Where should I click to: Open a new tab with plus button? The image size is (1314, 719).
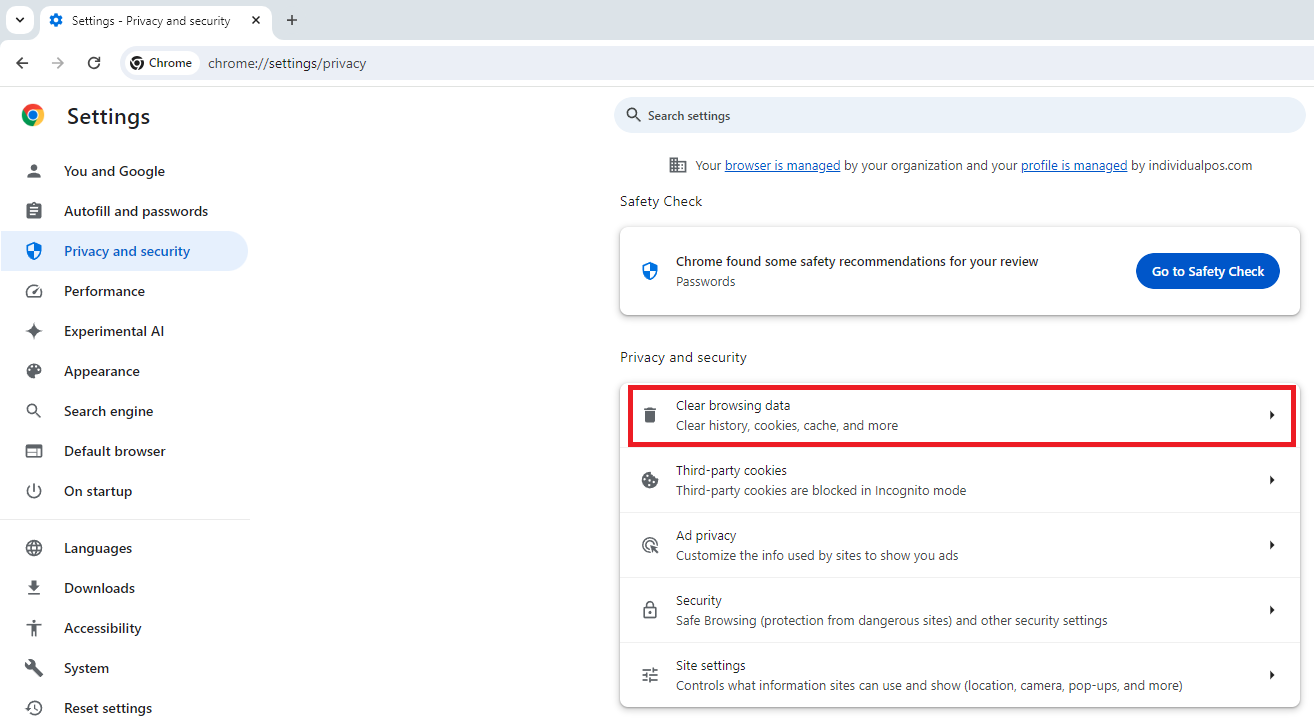tap(292, 20)
